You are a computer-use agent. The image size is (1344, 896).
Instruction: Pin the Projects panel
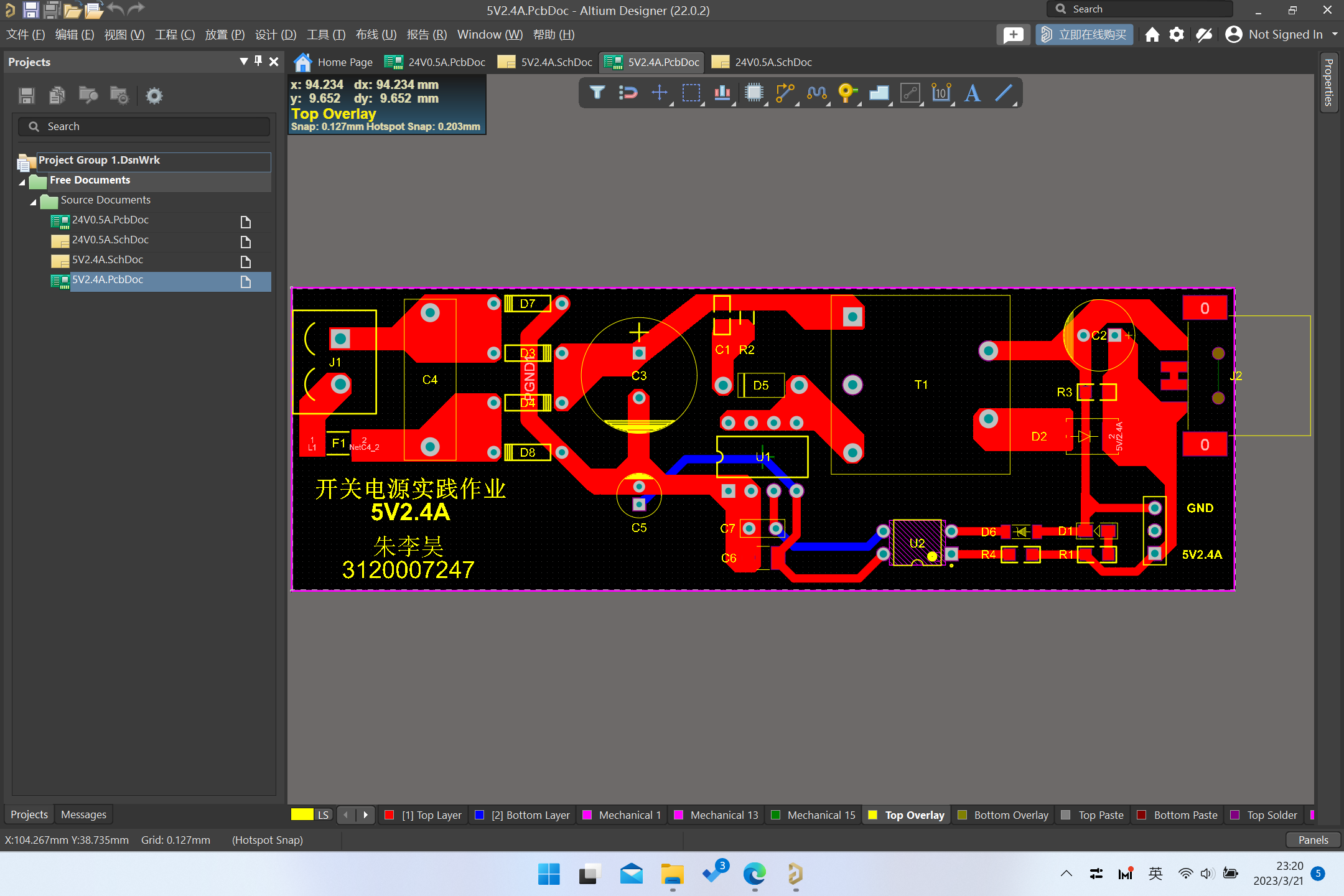tap(258, 61)
